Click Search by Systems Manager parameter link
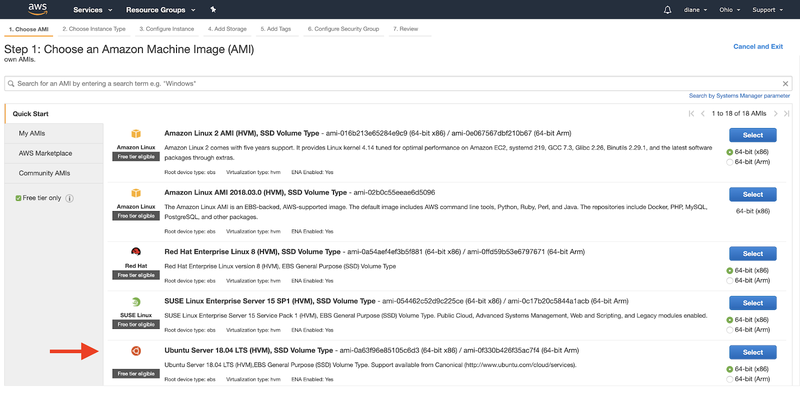 pyautogui.click(x=739, y=96)
